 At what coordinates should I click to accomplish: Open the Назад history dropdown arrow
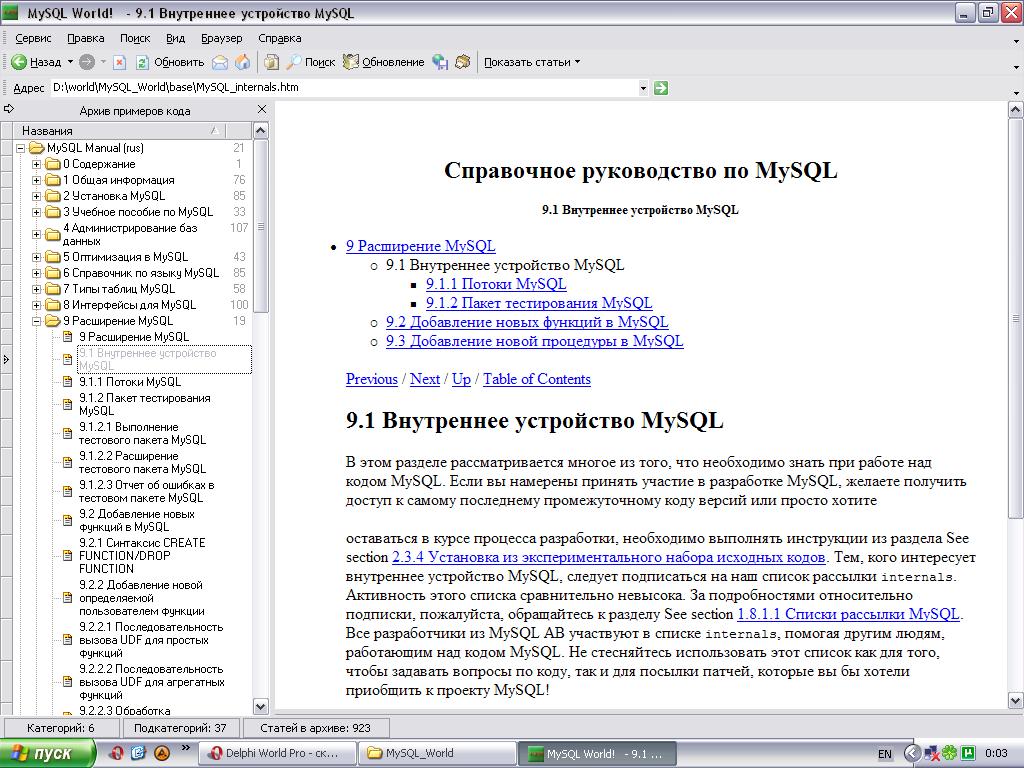[x=70, y=62]
